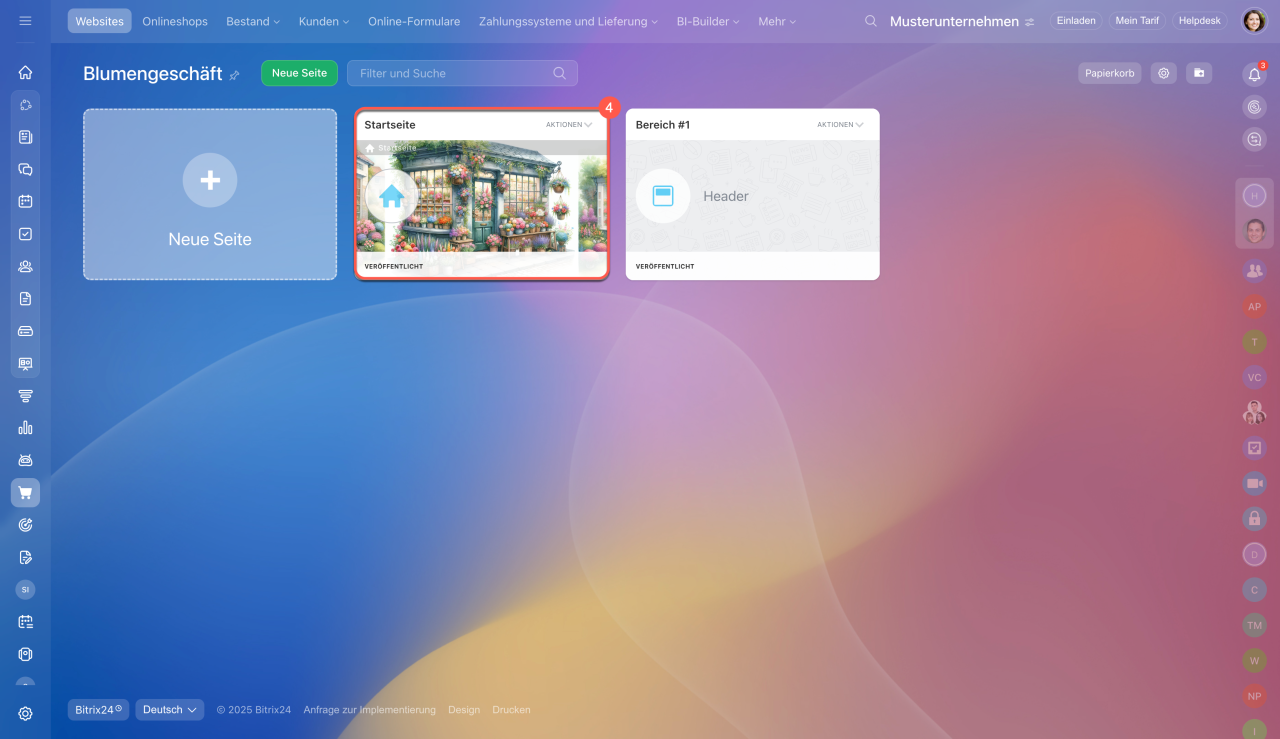Select the shopping cart icon in the left sidebar
This screenshot has height=739, width=1280.
[25, 492]
